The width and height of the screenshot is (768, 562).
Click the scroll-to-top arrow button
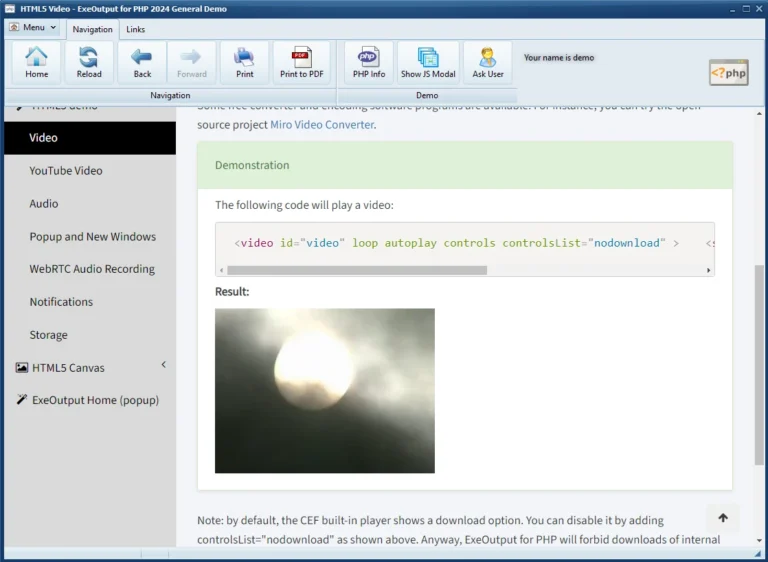pos(723,518)
